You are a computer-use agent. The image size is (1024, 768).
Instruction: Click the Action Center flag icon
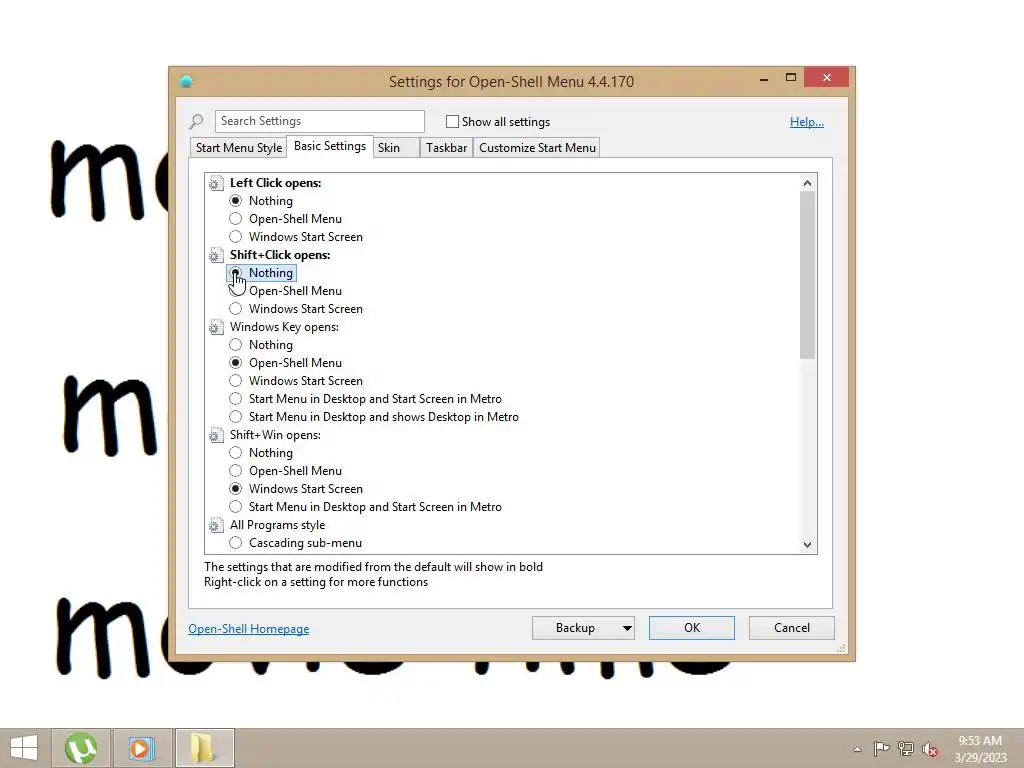coord(881,748)
